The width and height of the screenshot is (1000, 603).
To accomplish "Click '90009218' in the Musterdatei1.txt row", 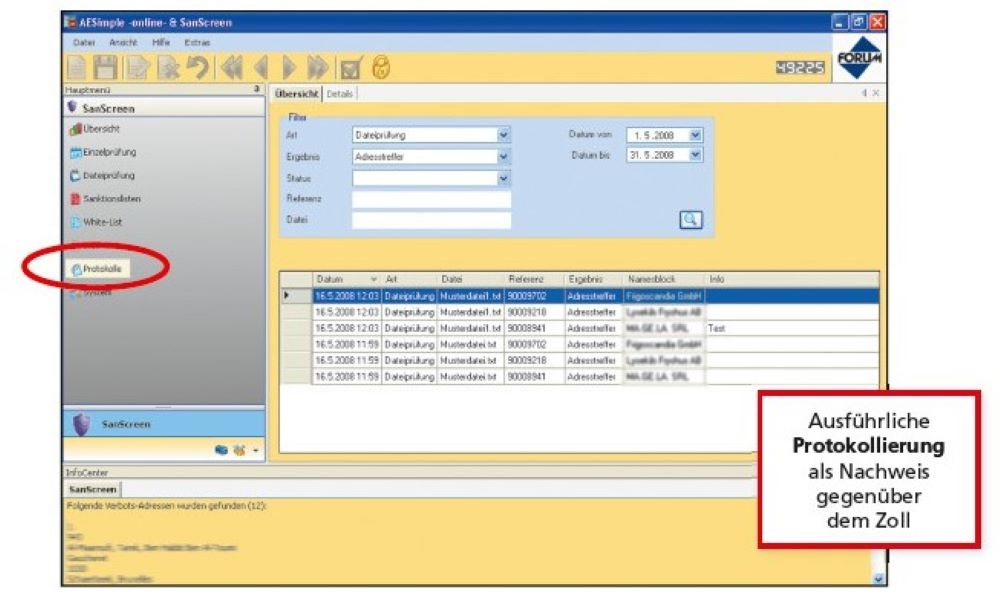I will click(534, 312).
